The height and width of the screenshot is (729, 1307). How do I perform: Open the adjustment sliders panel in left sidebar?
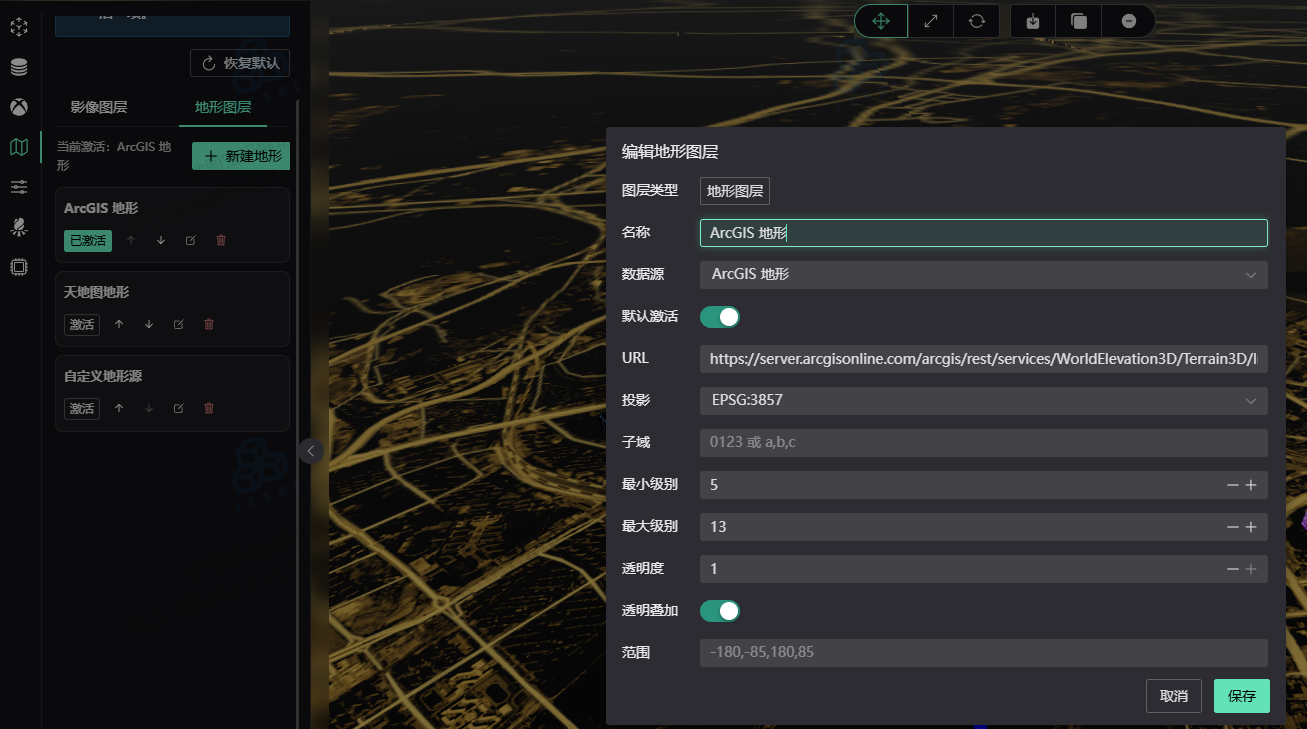(x=18, y=187)
